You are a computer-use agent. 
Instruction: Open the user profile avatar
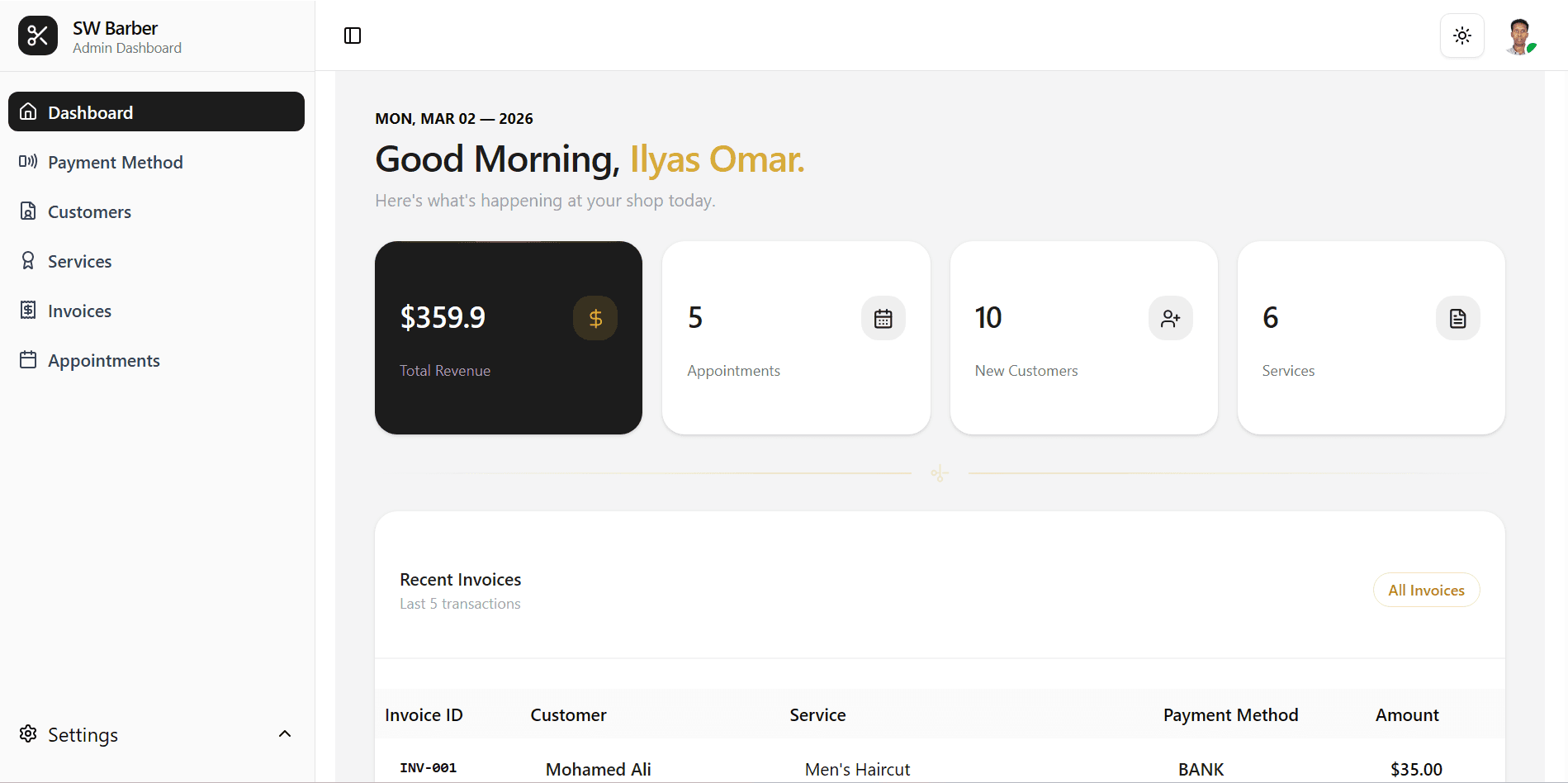click(x=1519, y=36)
